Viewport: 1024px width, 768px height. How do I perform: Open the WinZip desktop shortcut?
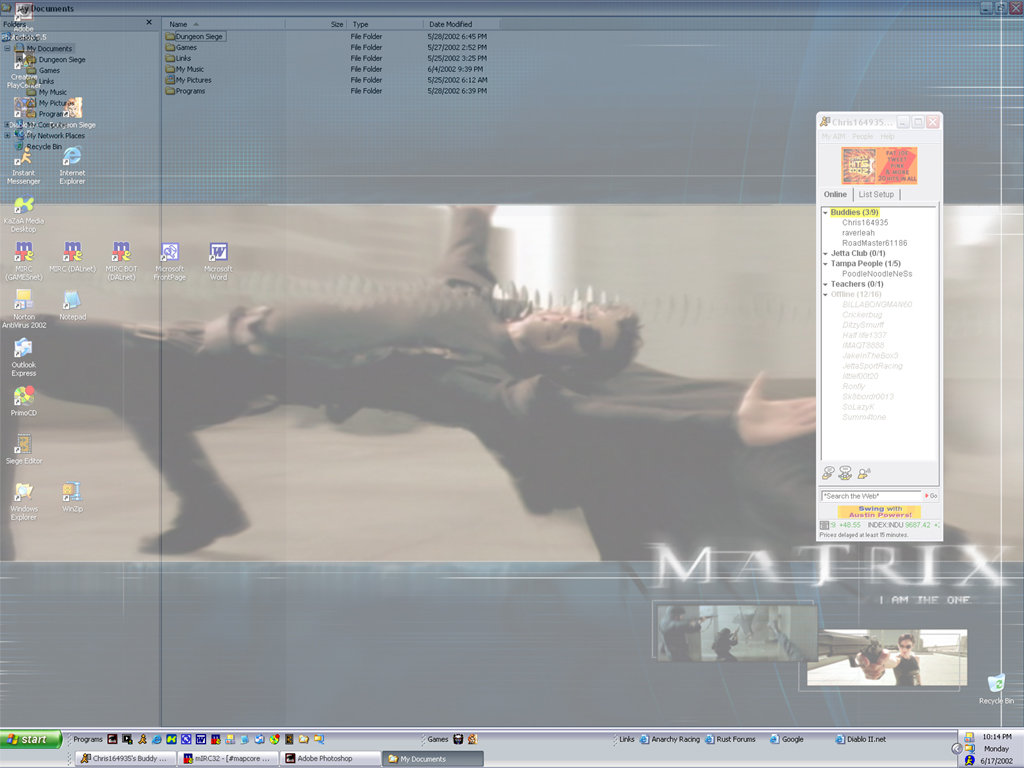(72, 497)
